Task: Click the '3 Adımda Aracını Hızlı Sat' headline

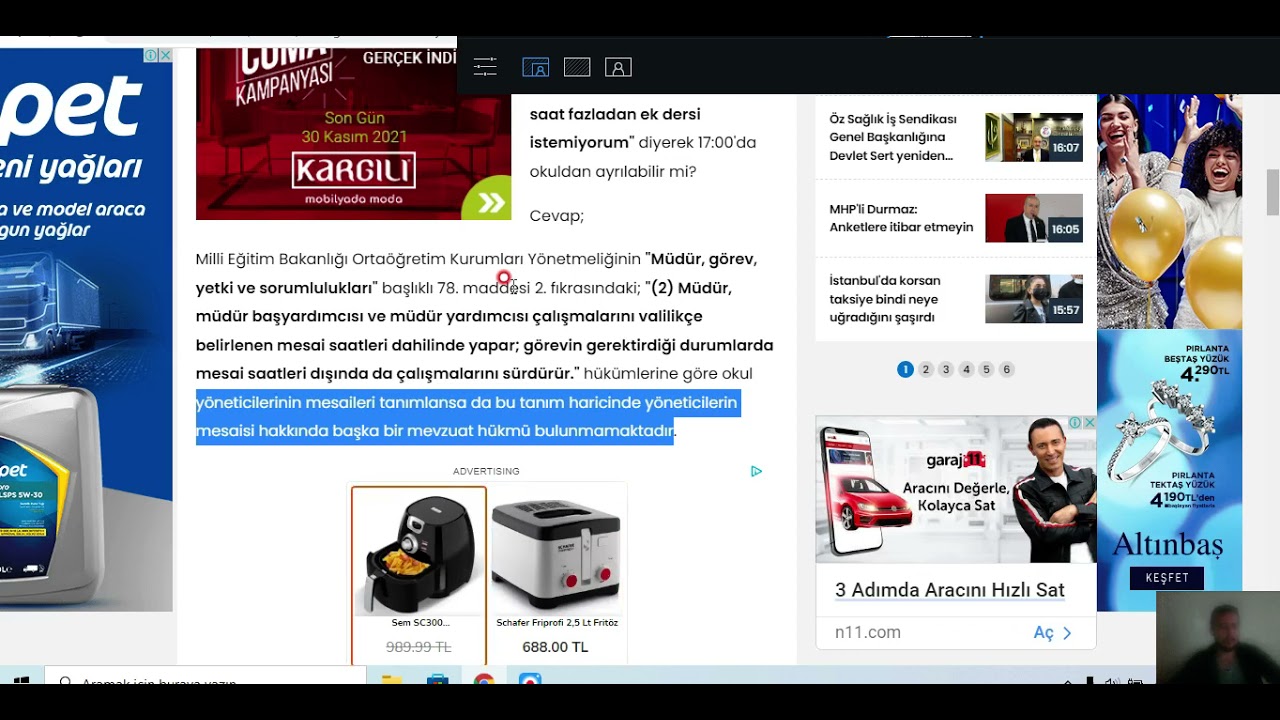Action: click(x=950, y=590)
